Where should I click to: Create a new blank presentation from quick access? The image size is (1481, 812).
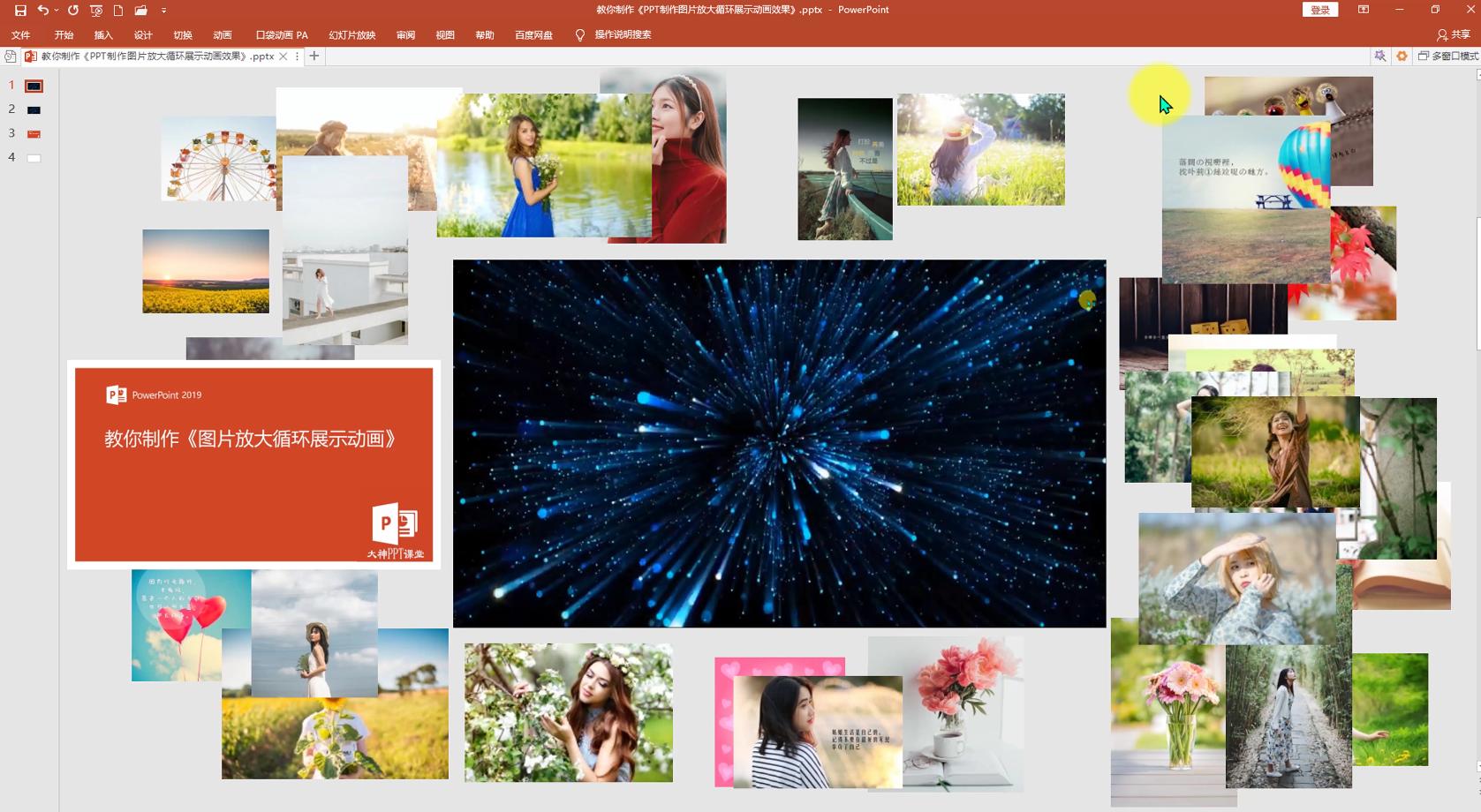118,11
